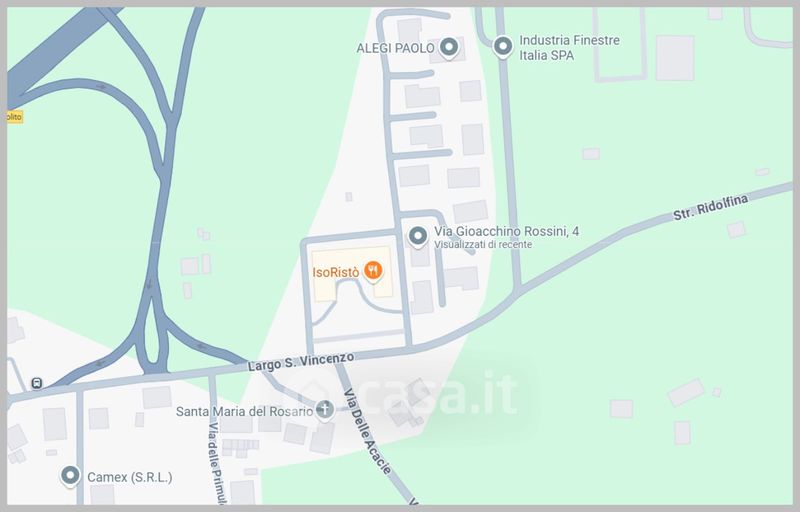Image resolution: width=800 pixels, height=512 pixels.
Task: Click the Largo S. Vincenzo street label
Action: click(x=301, y=362)
